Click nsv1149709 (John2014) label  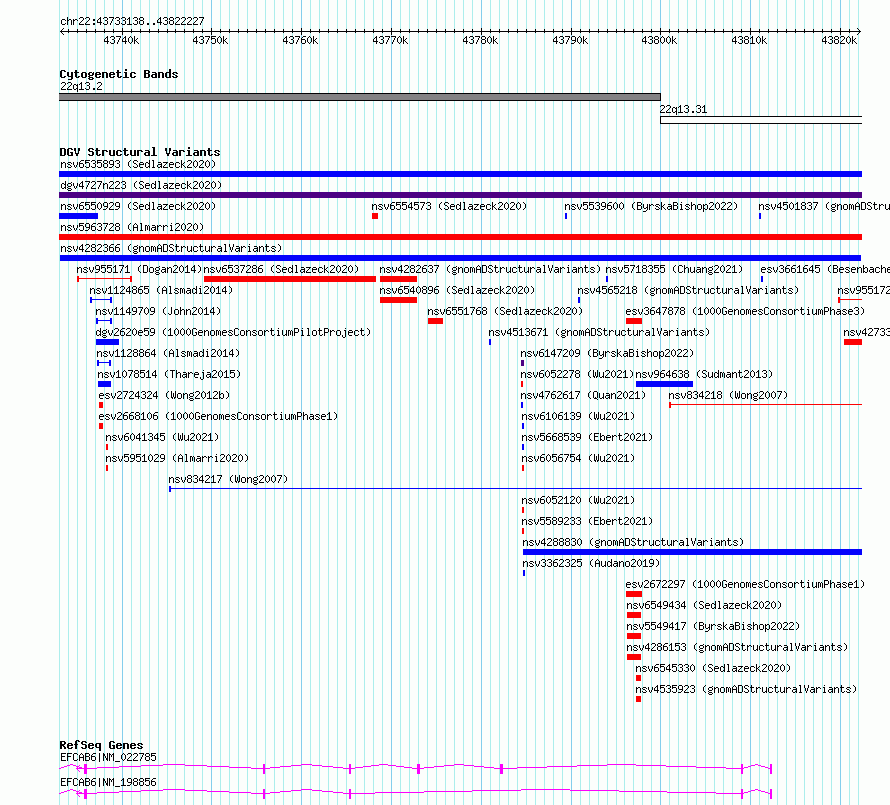[158, 312]
